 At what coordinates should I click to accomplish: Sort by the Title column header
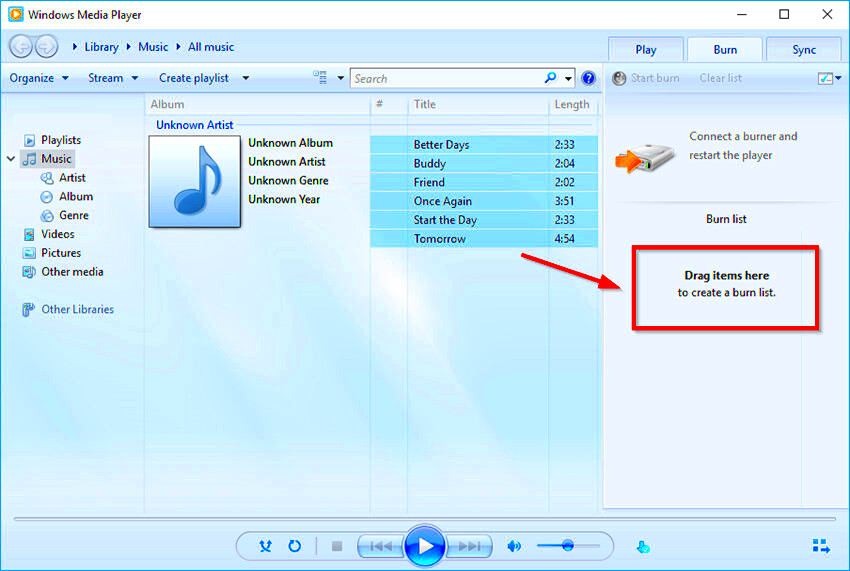(x=478, y=104)
